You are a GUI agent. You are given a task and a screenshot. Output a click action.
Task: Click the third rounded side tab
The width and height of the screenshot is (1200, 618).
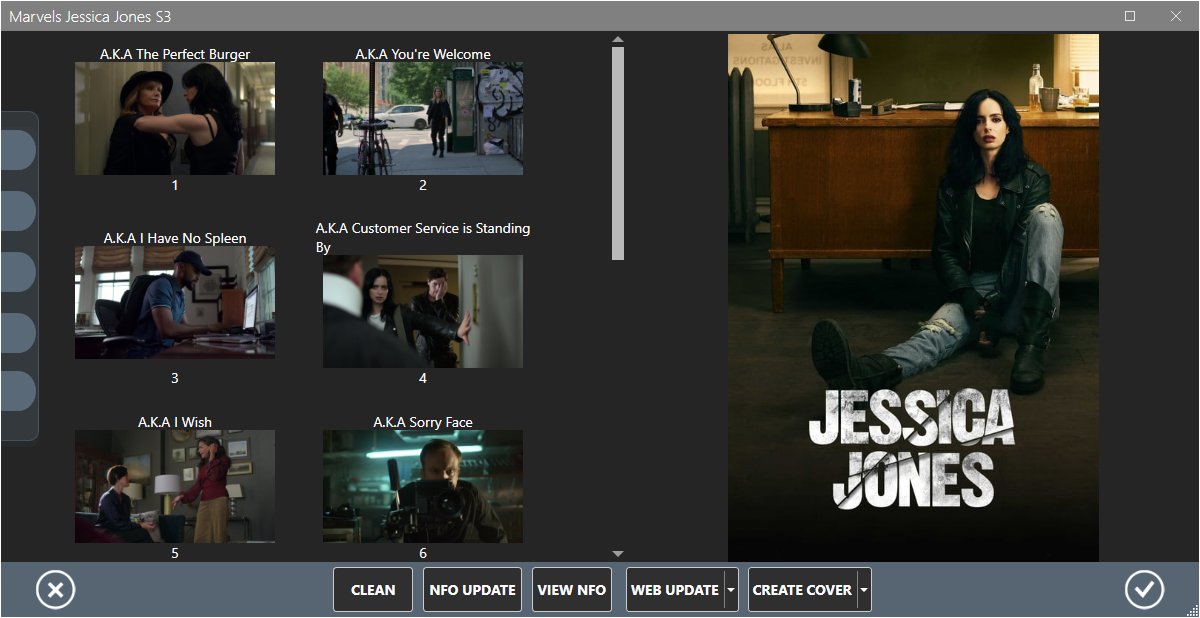pos(17,272)
